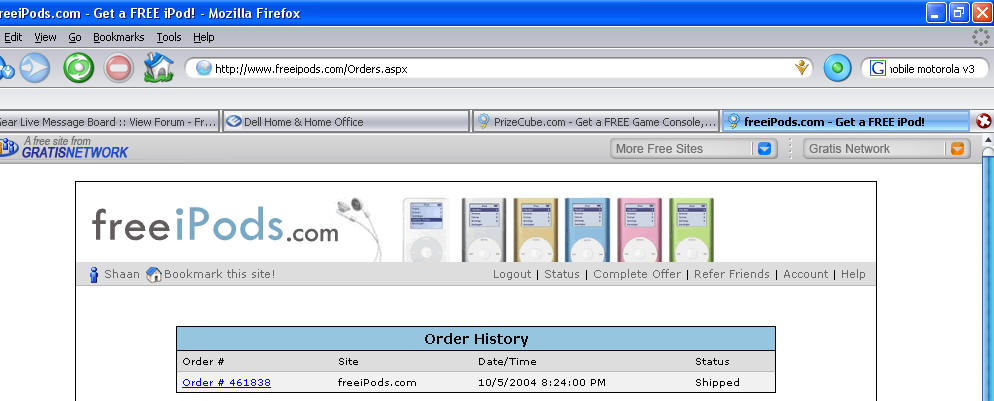
Task: Click the green iPod mini image
Action: click(691, 229)
